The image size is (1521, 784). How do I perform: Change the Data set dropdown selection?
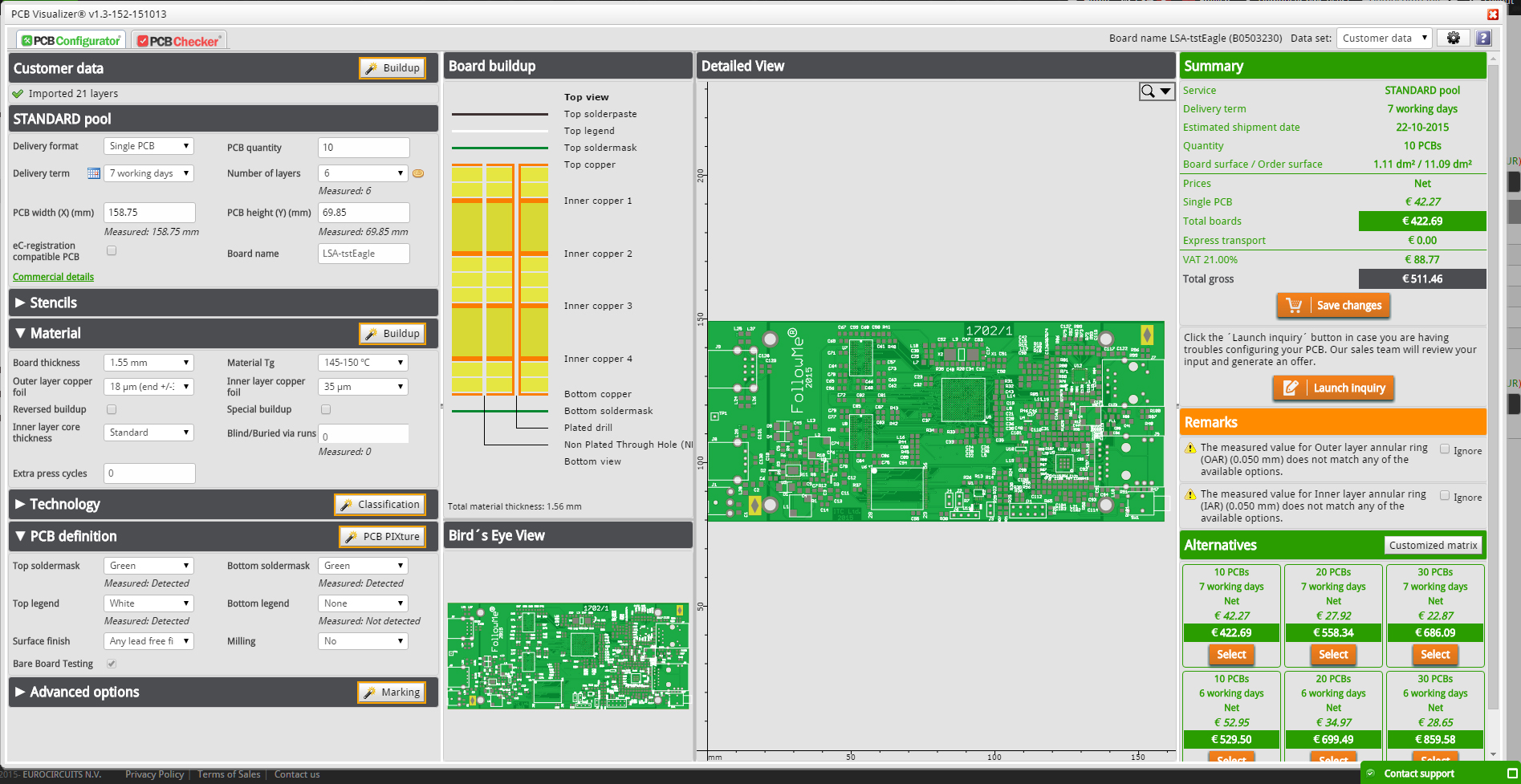[1383, 38]
